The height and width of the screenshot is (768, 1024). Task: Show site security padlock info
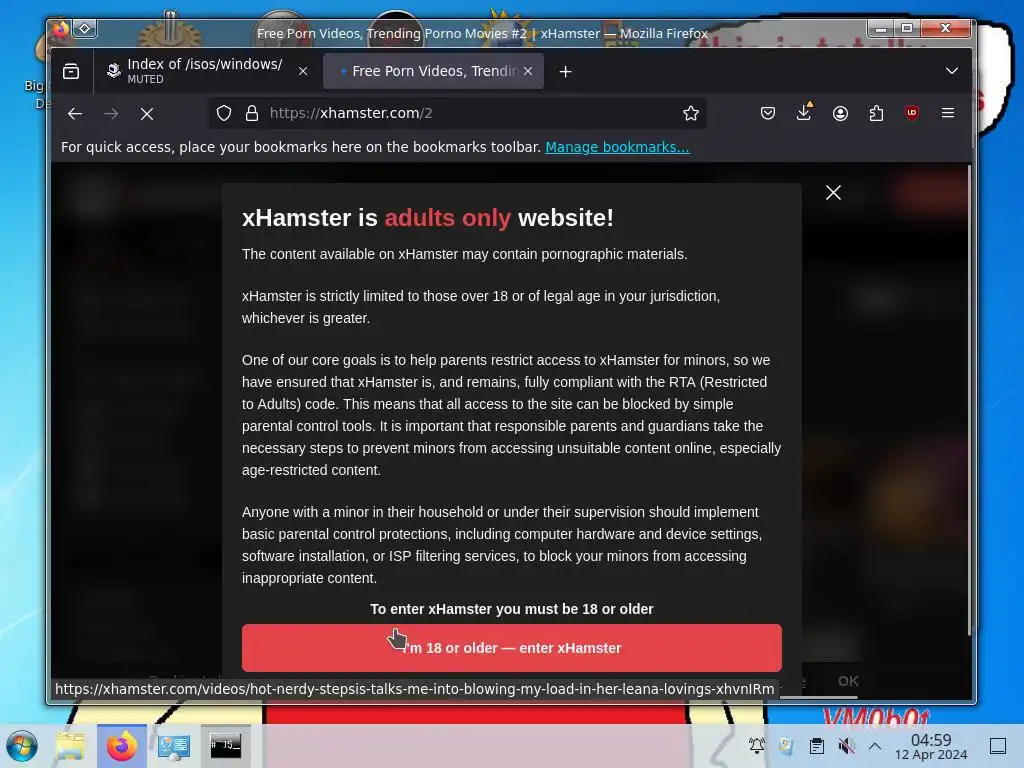tap(252, 114)
